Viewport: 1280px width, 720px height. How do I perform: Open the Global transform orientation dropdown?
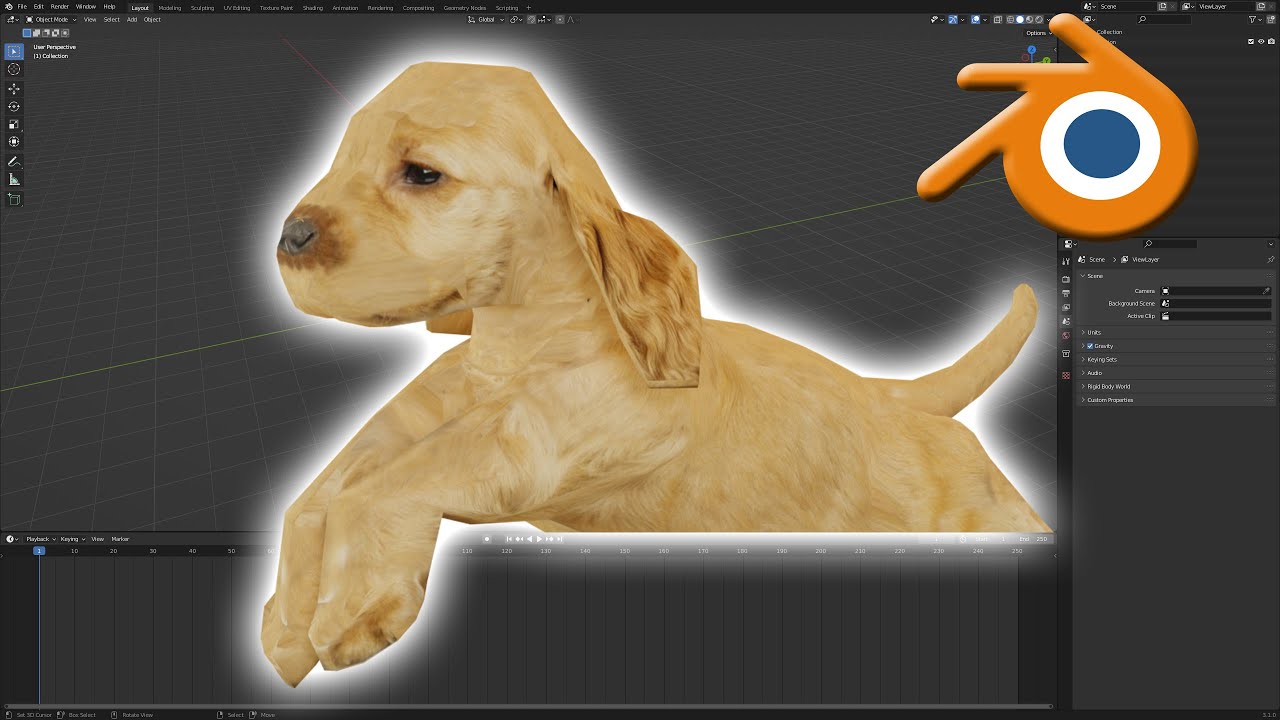[x=485, y=19]
